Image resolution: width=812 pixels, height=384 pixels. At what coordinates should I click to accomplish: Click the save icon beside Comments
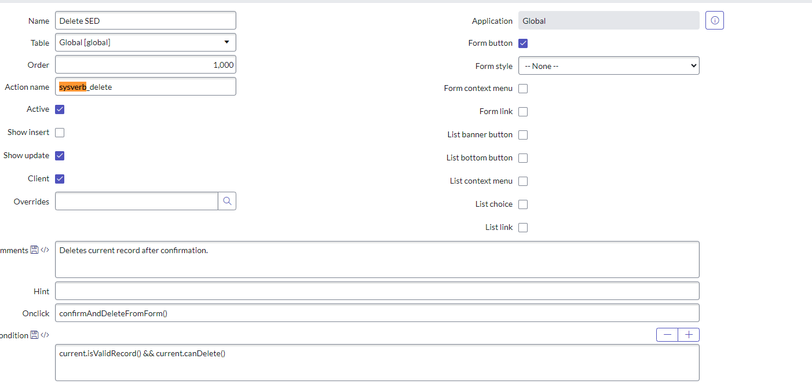(x=35, y=250)
